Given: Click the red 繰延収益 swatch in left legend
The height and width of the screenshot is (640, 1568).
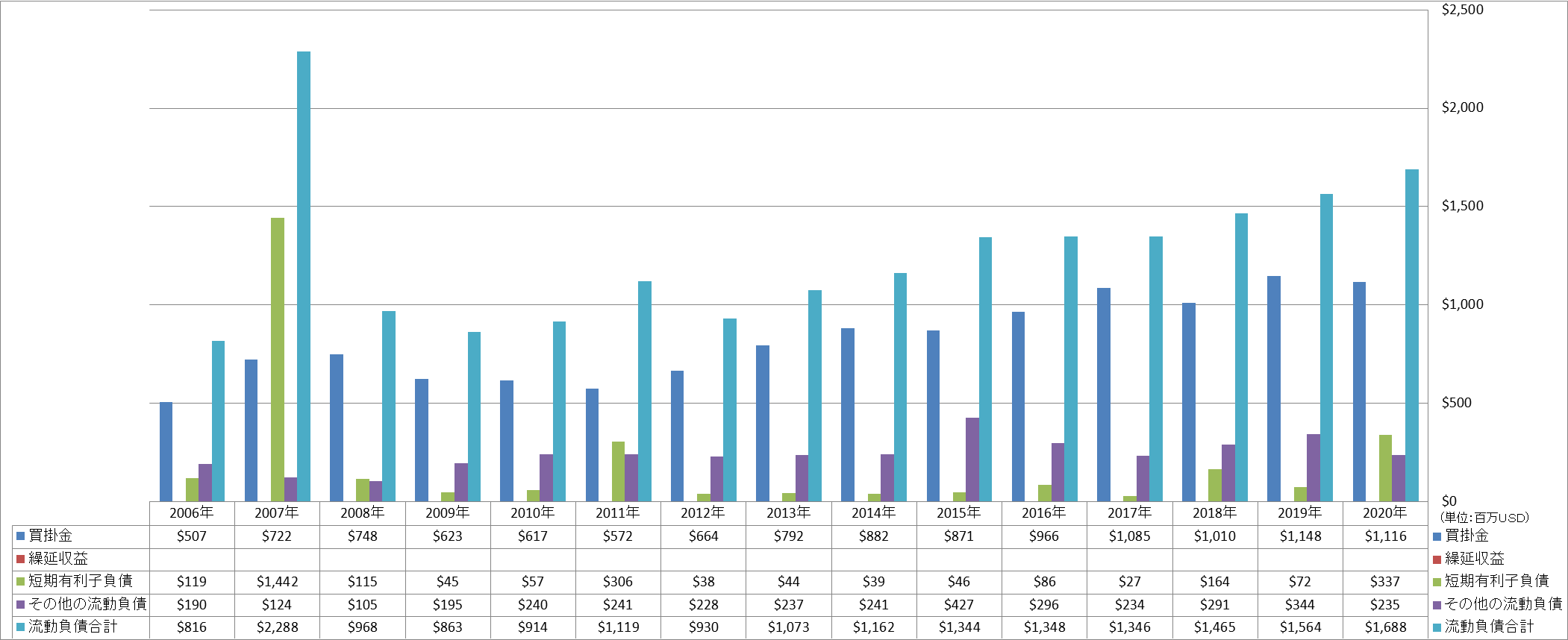Looking at the screenshot, I should click(x=21, y=559).
